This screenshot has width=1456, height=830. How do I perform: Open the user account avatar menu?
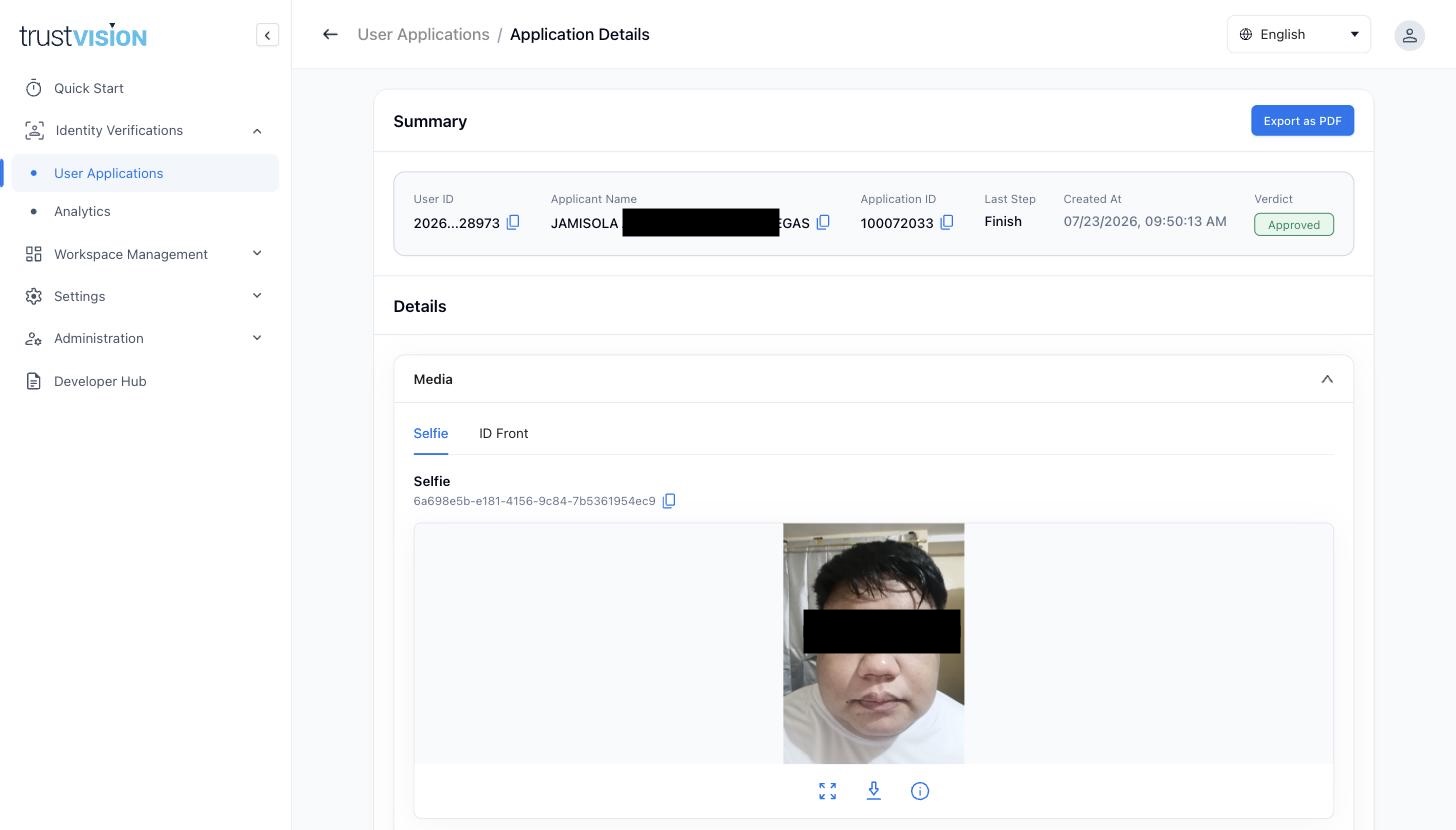pos(1409,35)
